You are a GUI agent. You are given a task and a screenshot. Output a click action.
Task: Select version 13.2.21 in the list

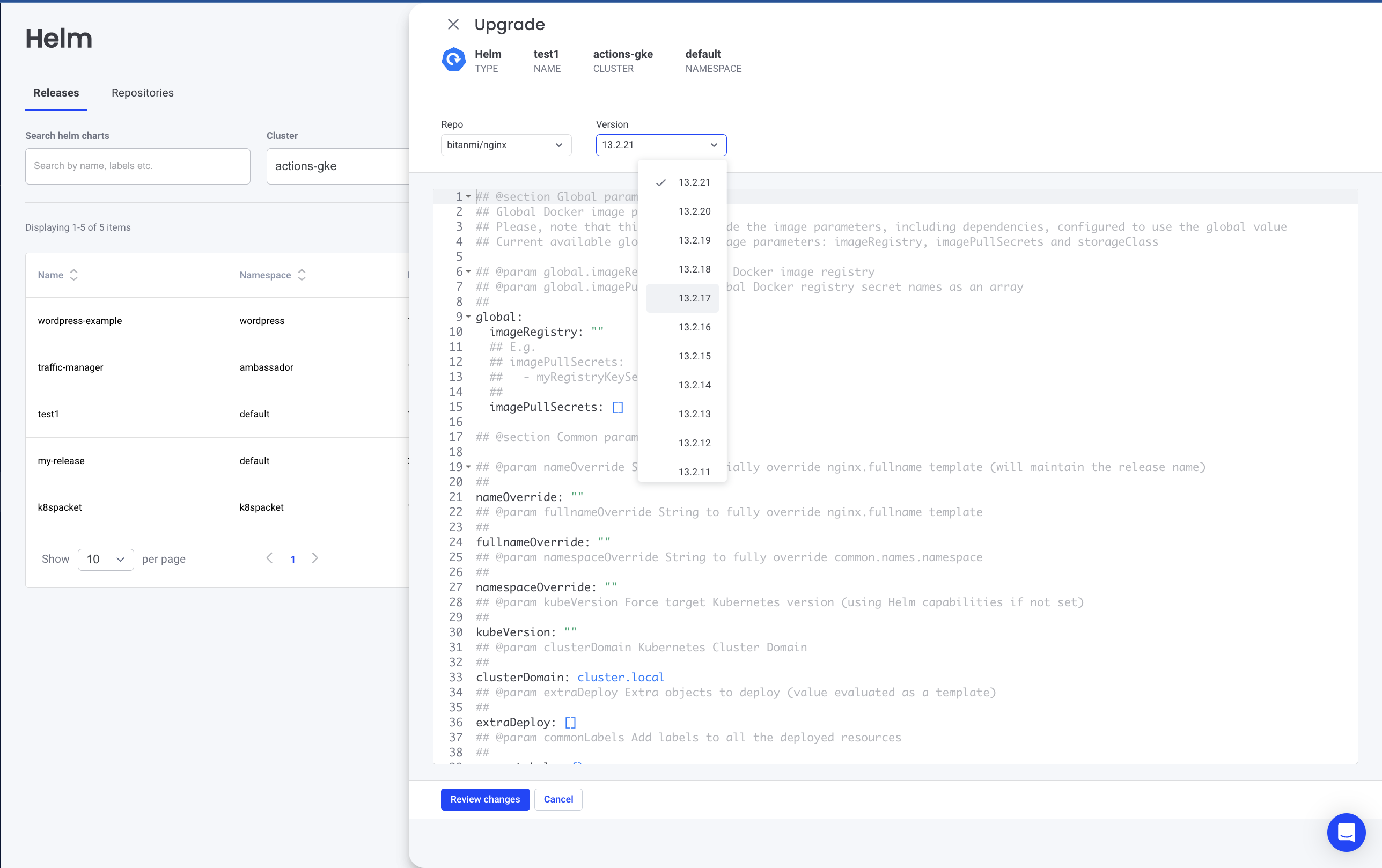(x=682, y=182)
